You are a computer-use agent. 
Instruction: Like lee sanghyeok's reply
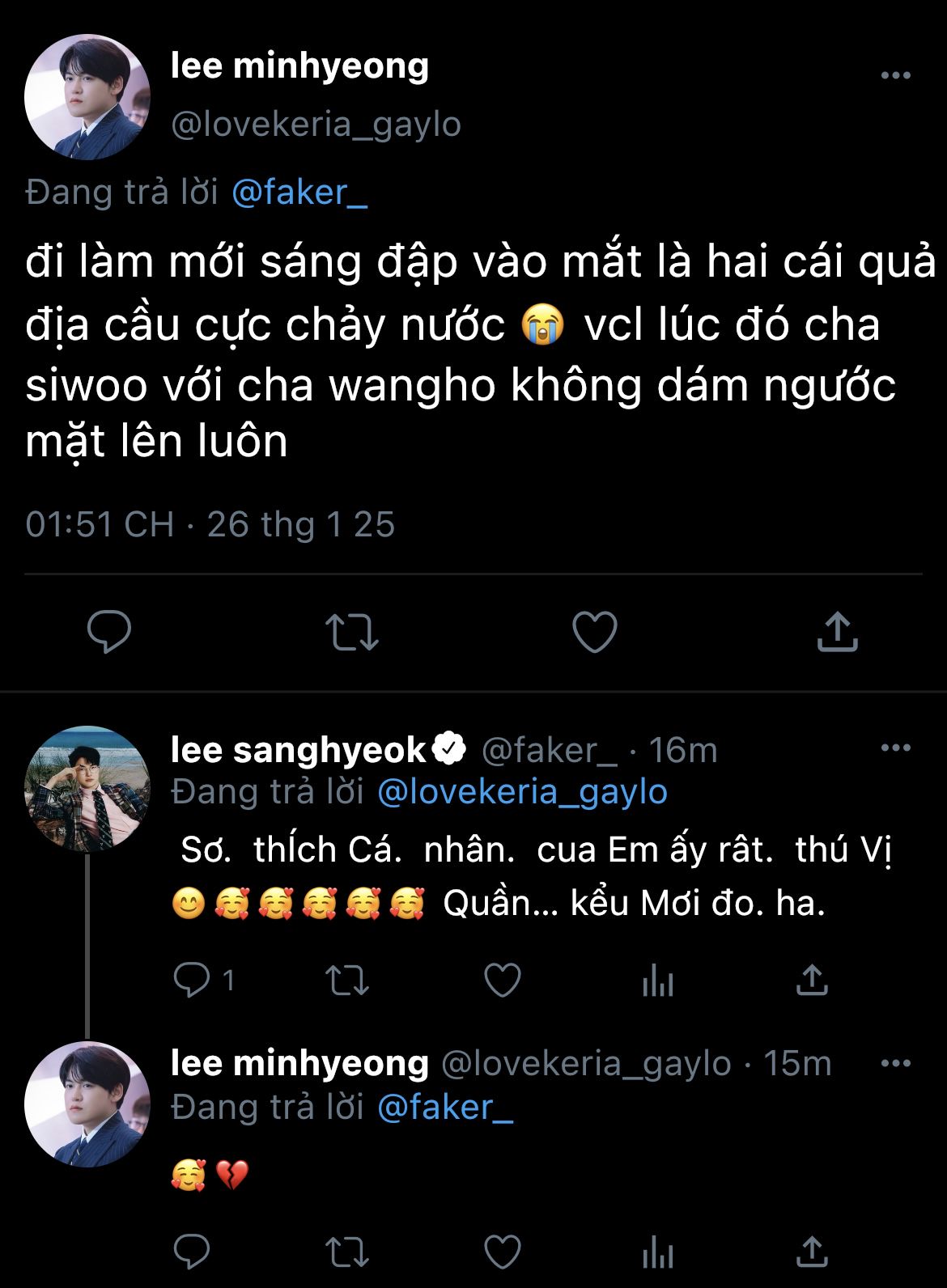[502, 981]
